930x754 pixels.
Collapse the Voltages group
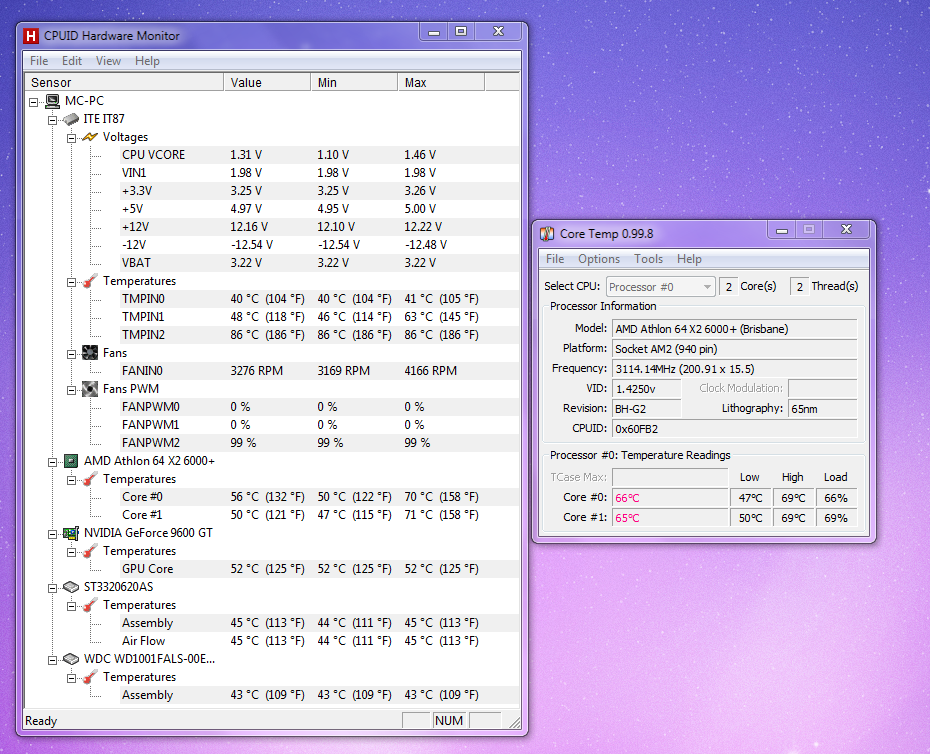coord(71,138)
